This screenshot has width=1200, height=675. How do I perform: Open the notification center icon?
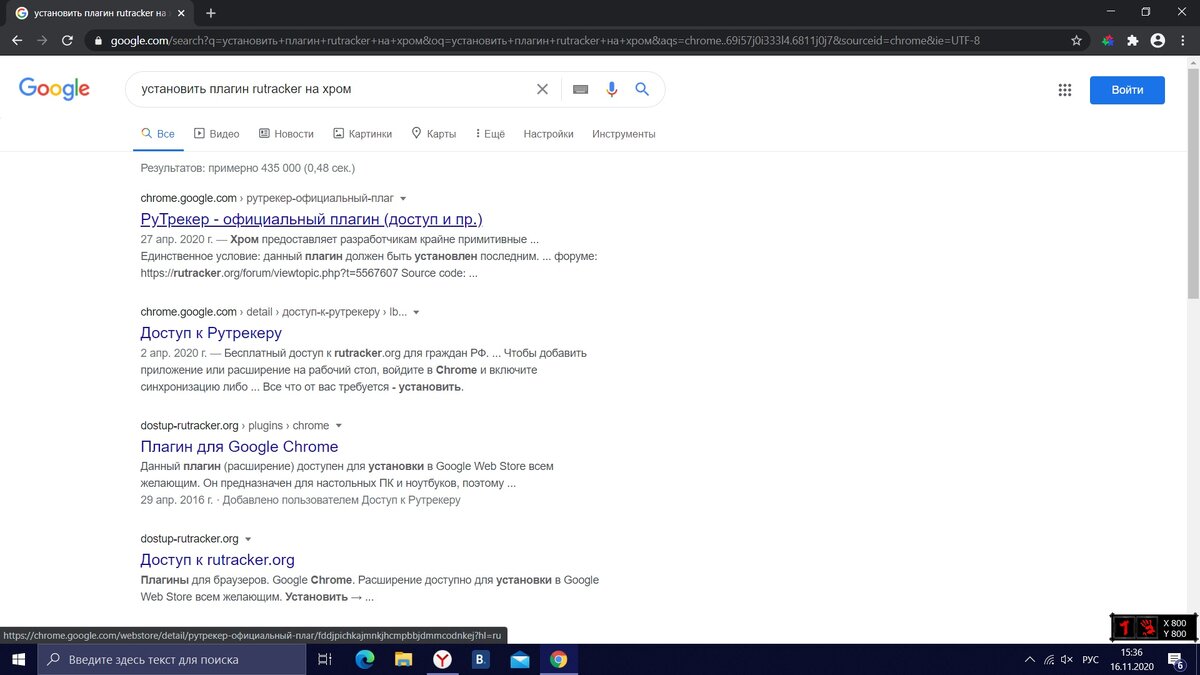click(1178, 659)
